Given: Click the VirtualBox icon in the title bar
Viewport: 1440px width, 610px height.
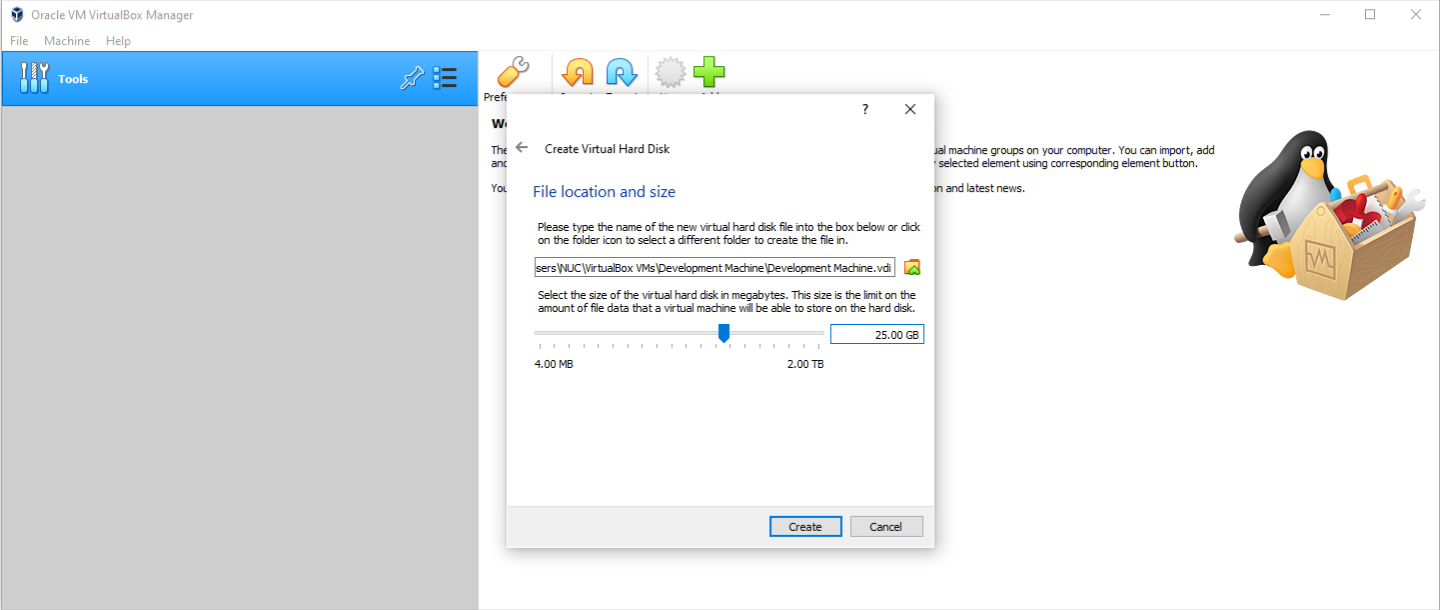Looking at the screenshot, I should (x=17, y=15).
